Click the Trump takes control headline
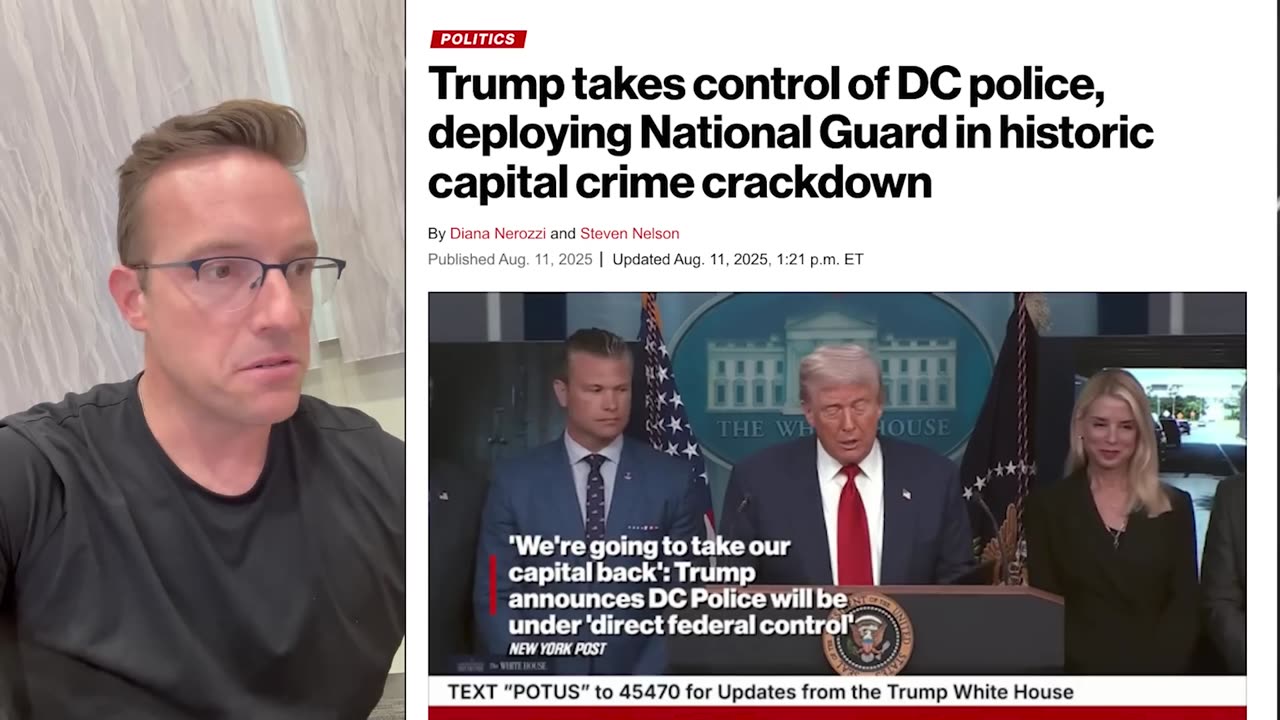Image resolution: width=1280 pixels, height=720 pixels. pos(790,131)
